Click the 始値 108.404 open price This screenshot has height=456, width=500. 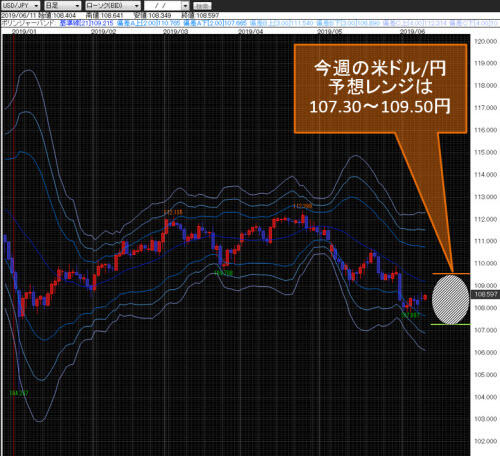pyautogui.click(x=57, y=15)
